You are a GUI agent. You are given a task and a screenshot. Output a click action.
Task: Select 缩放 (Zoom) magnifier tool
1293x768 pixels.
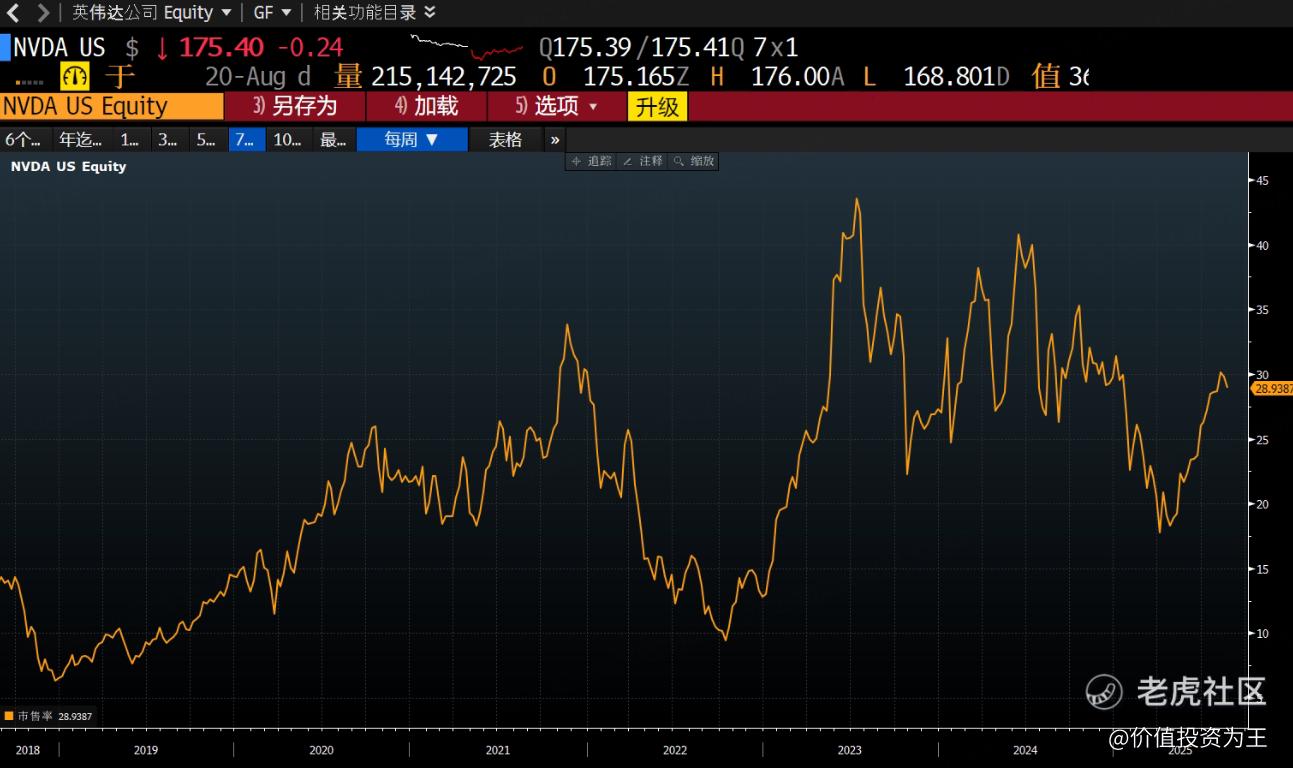(x=694, y=161)
